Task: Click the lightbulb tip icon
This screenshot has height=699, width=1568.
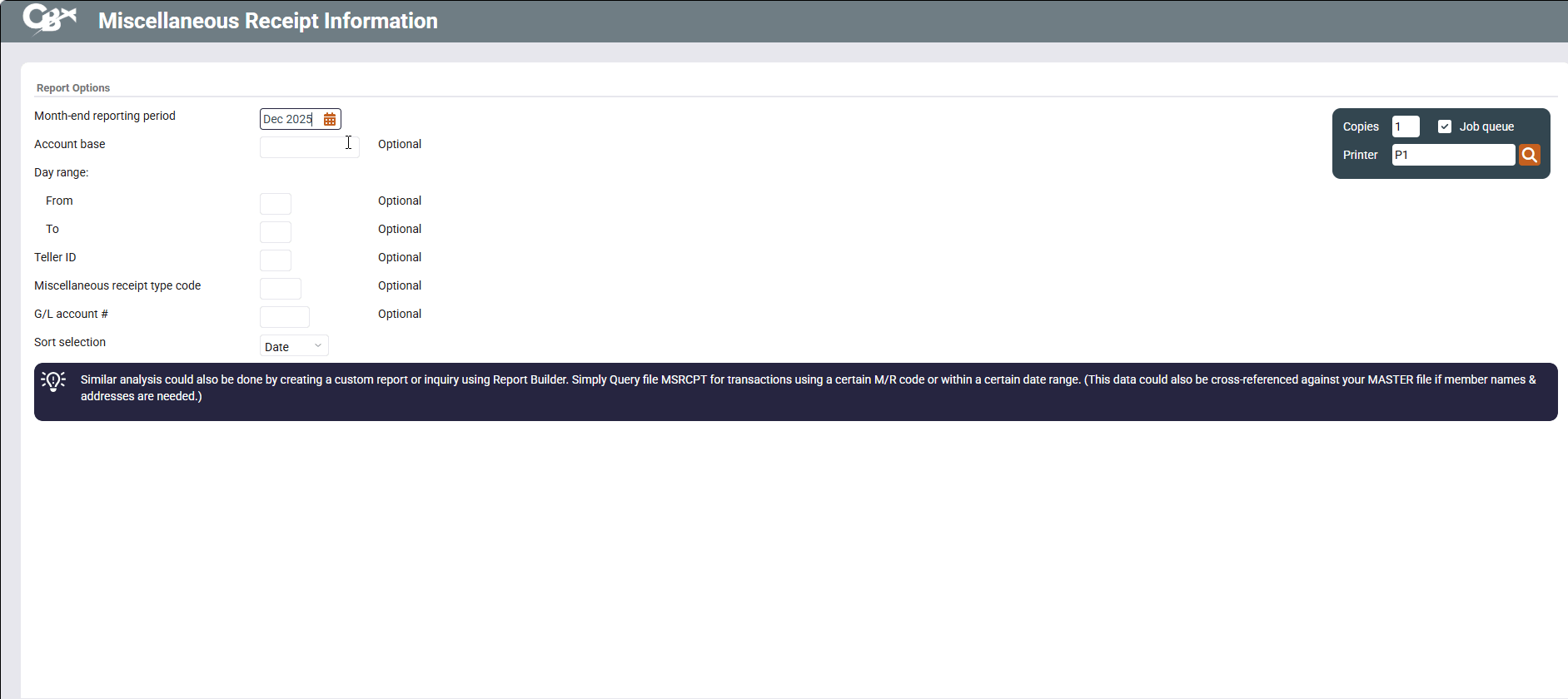Action: [53, 381]
